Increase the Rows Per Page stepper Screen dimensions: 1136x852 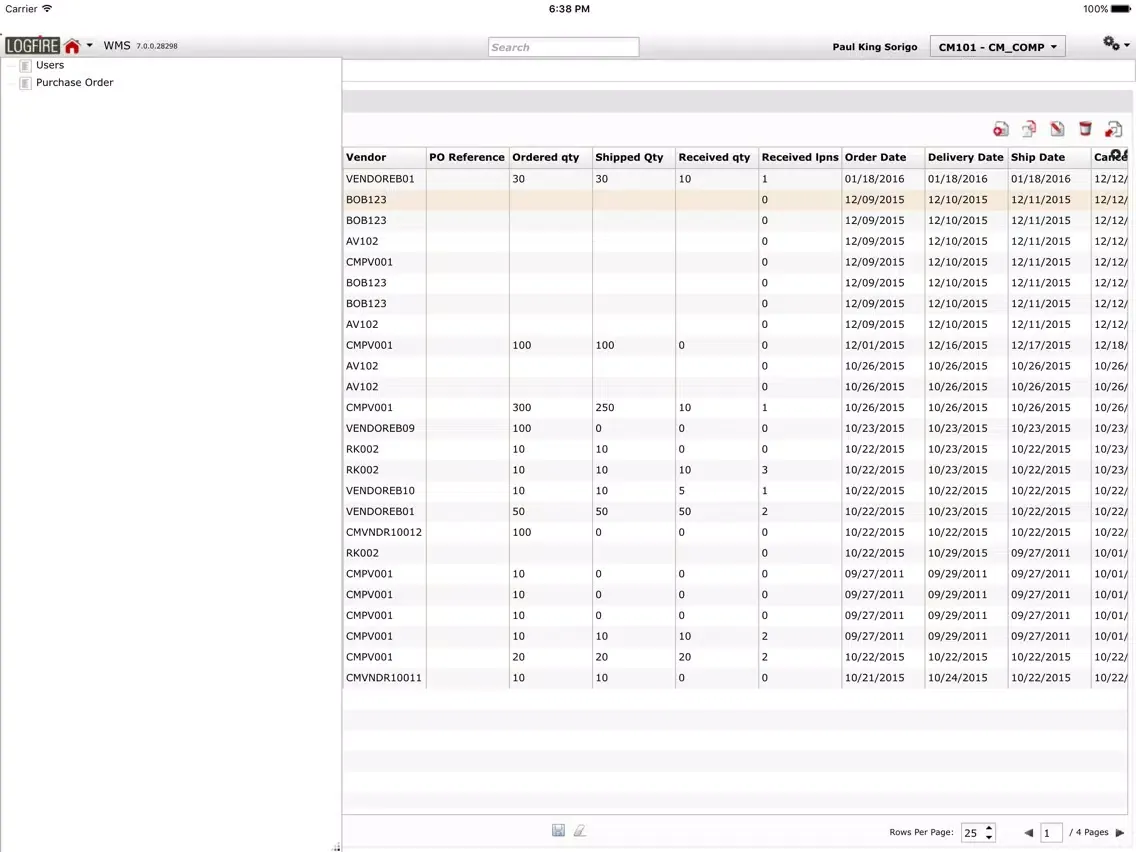989,827
